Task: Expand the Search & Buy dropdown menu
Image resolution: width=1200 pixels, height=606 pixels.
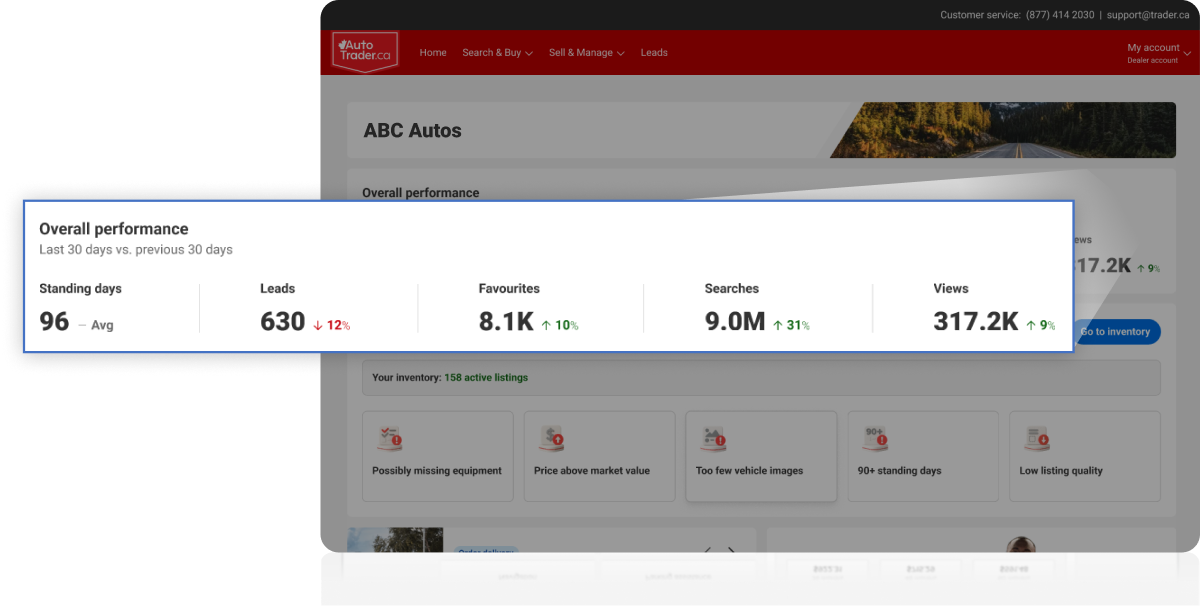Action: coord(497,53)
